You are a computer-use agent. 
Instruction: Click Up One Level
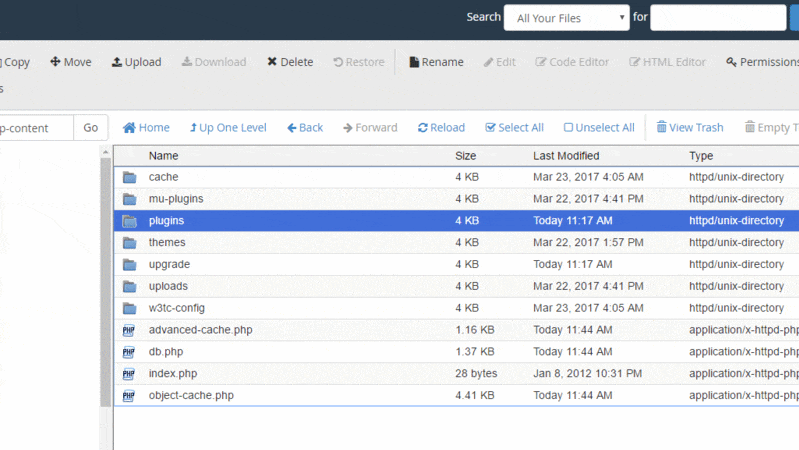click(x=228, y=127)
